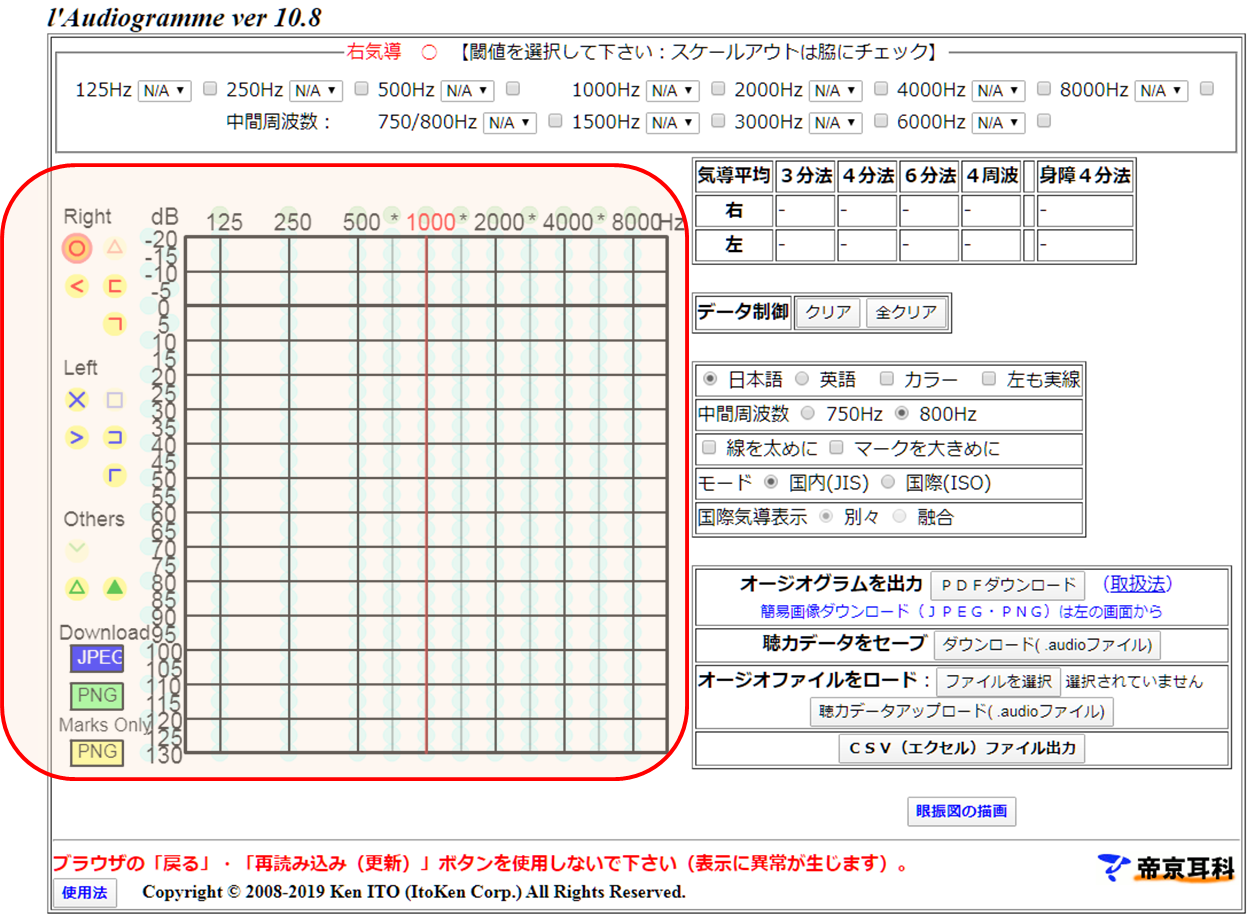Check the scale-out box for 125Hz

(x=210, y=89)
